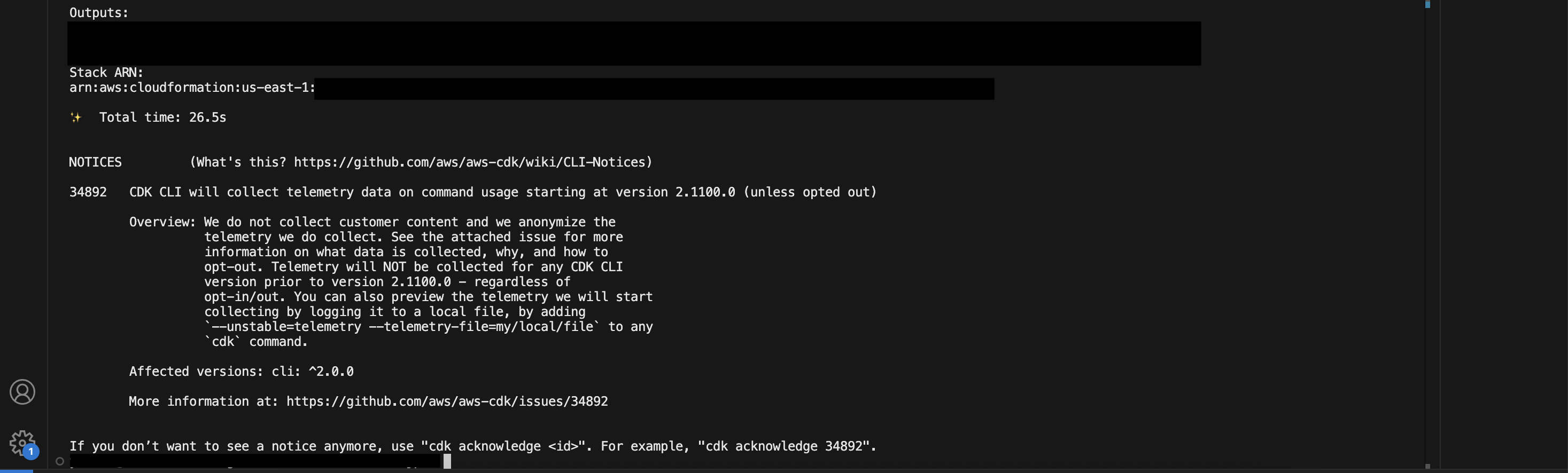Click the "Affected versions" line
This screenshot has width=1568, height=473.
pos(241,372)
